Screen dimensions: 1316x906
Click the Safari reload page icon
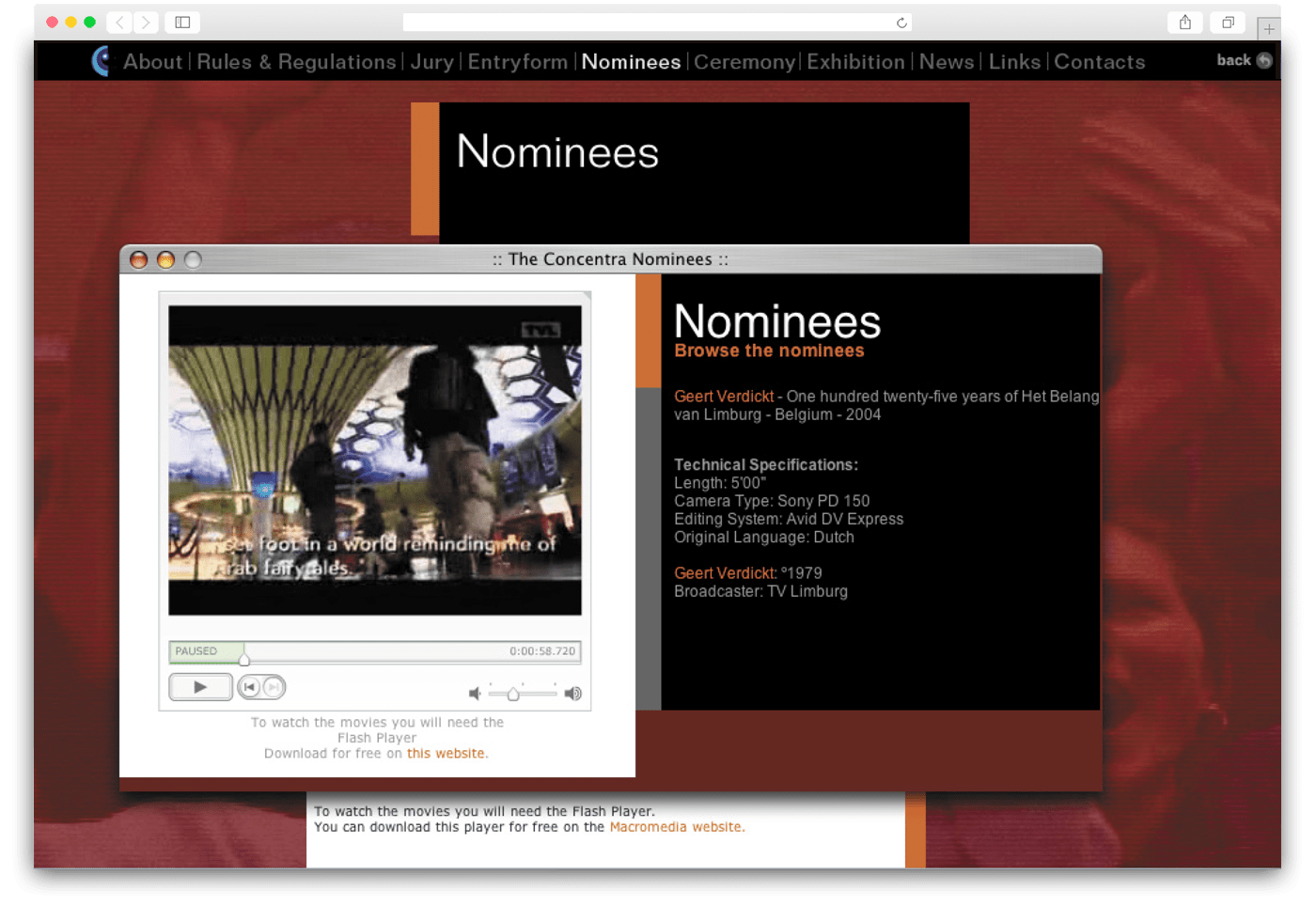901,23
